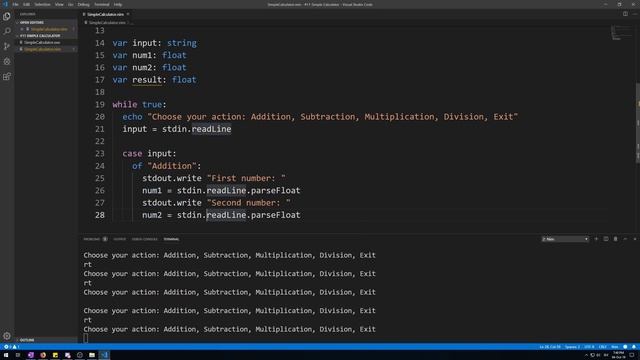Screen dimensions: 640x360
Task: Close the terminal panel
Action: (635, 239)
